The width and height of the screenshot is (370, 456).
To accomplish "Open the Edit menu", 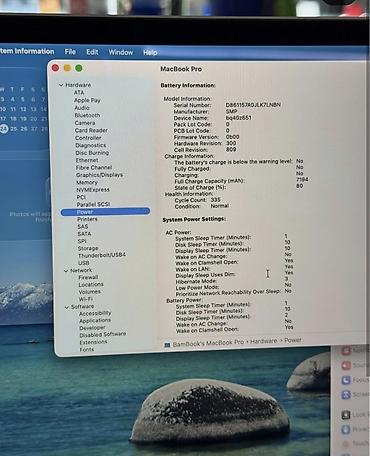I will coord(92,52).
